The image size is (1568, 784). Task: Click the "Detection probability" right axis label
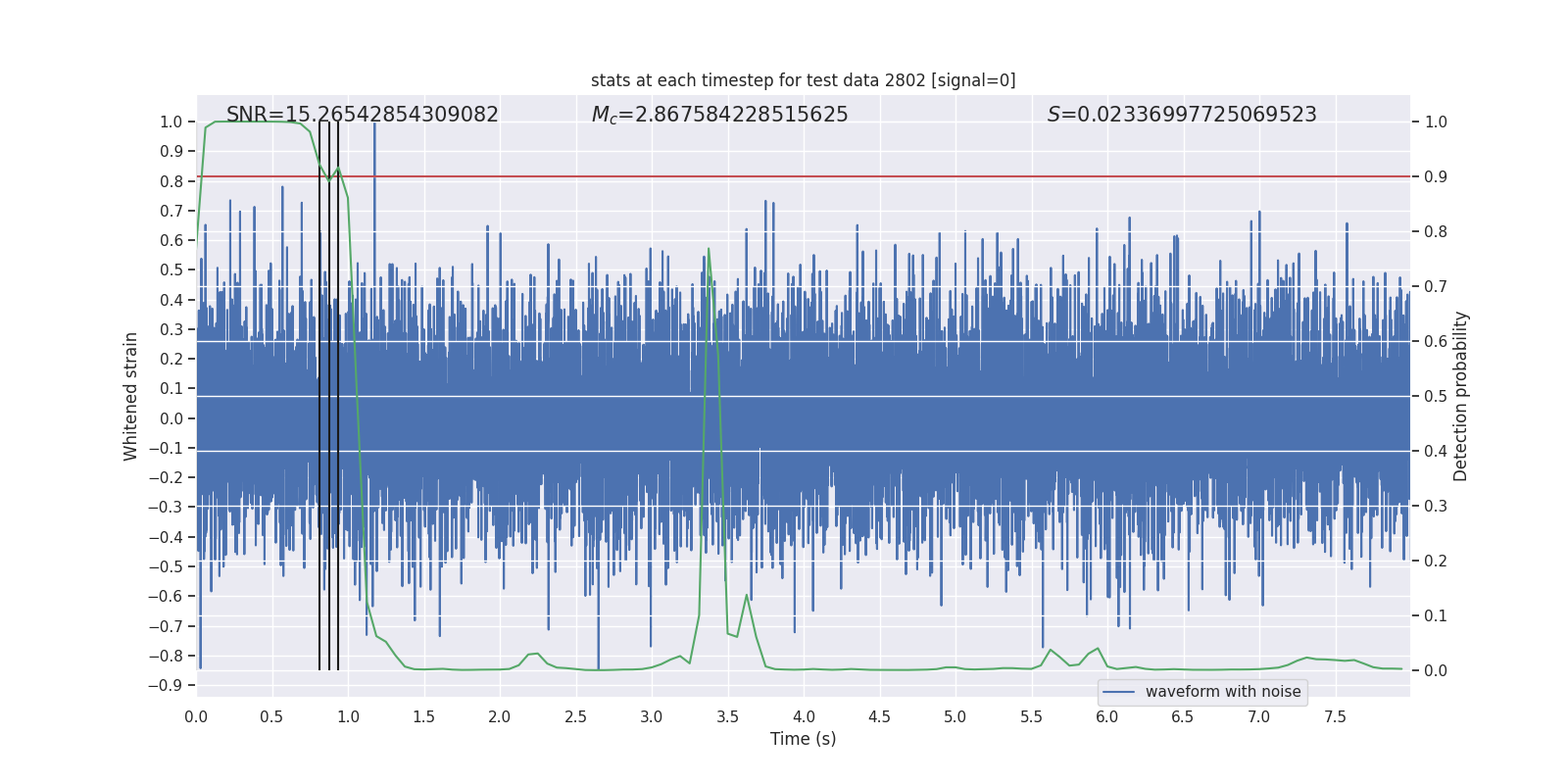1461,396
